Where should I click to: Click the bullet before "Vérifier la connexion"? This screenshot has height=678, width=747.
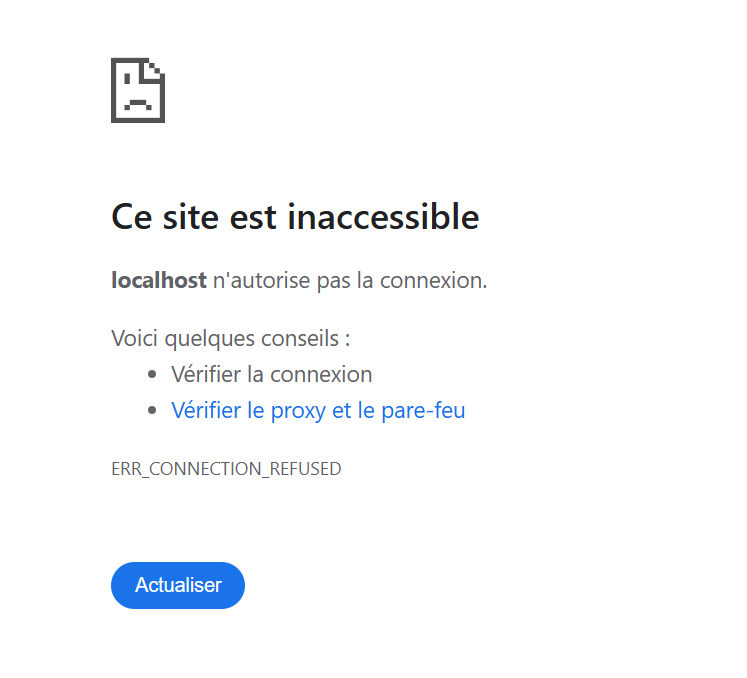coord(152,375)
